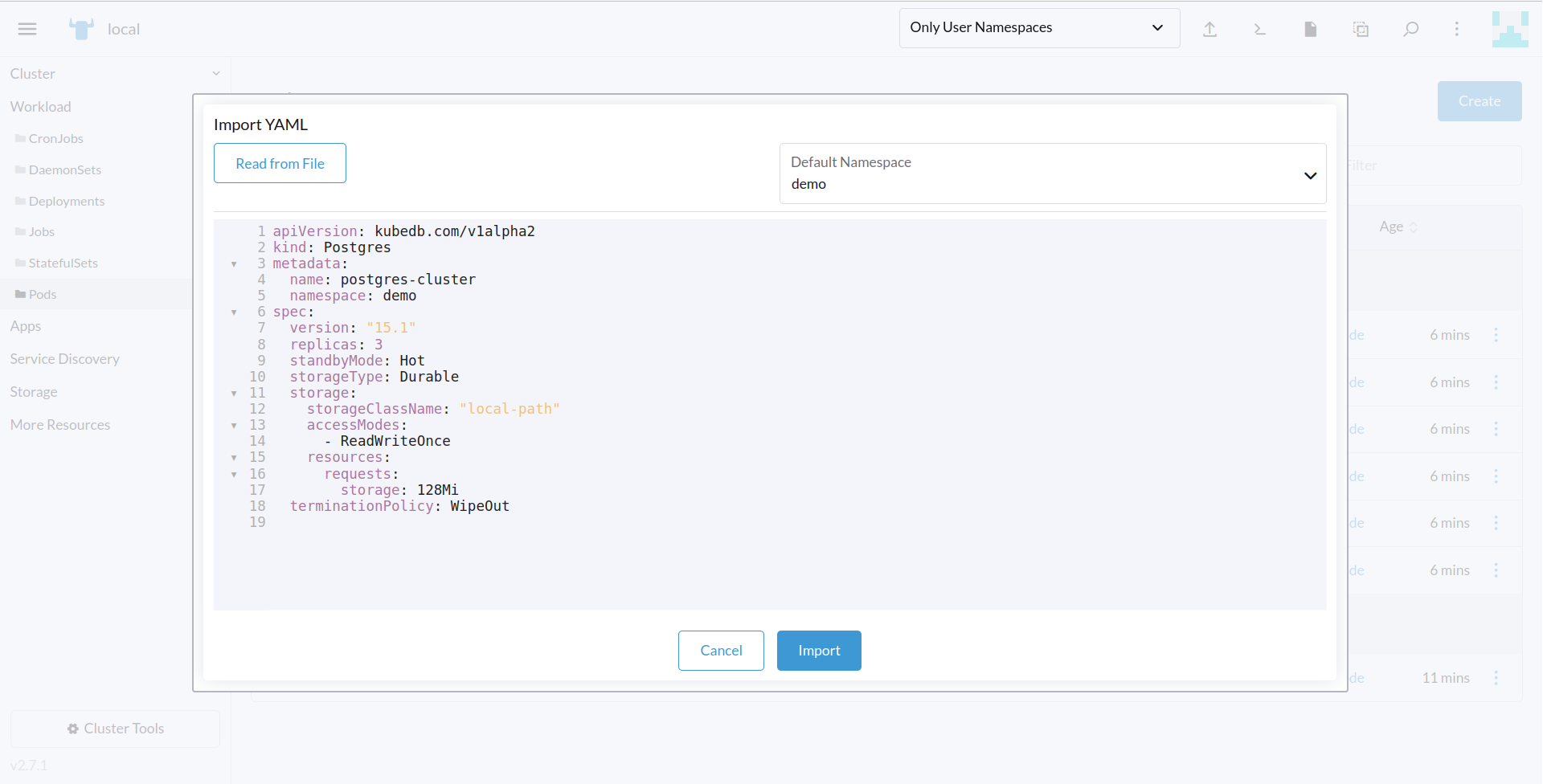The height and width of the screenshot is (784, 1543).
Task: Open the kubectl shell icon
Action: (x=1259, y=30)
